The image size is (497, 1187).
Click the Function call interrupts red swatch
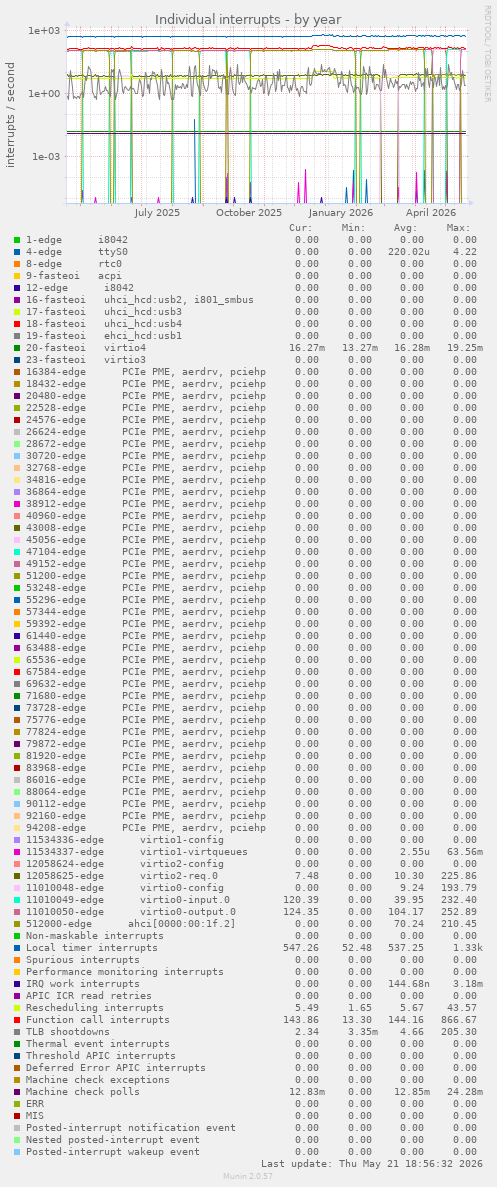point(17,1020)
